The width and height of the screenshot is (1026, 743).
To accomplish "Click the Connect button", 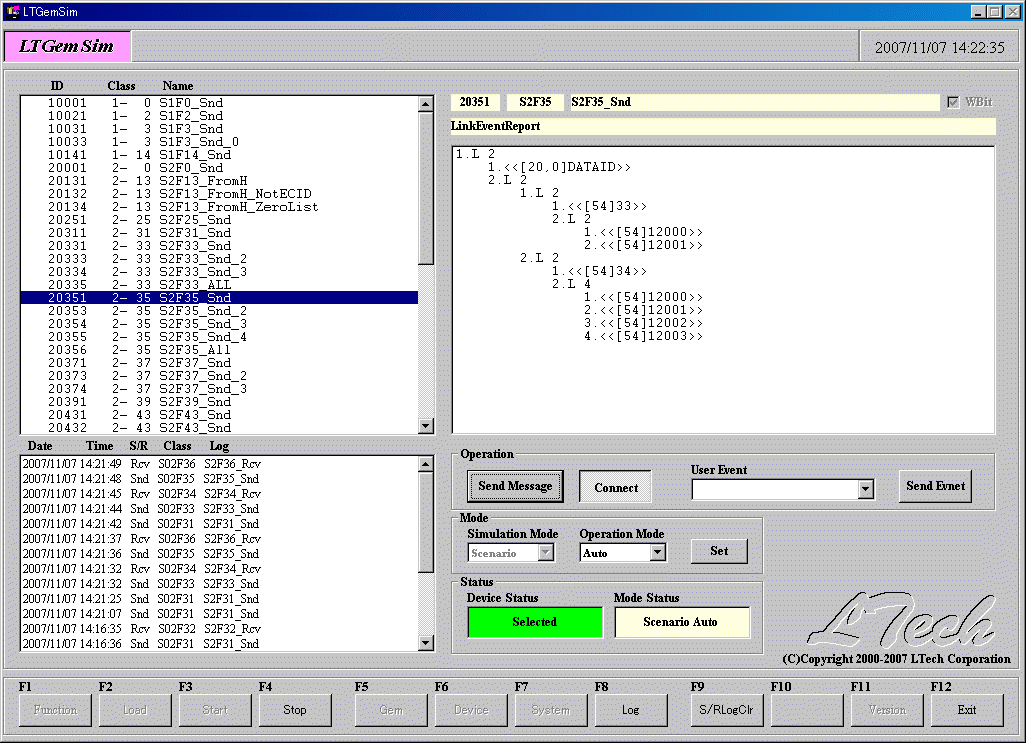I will (615, 487).
